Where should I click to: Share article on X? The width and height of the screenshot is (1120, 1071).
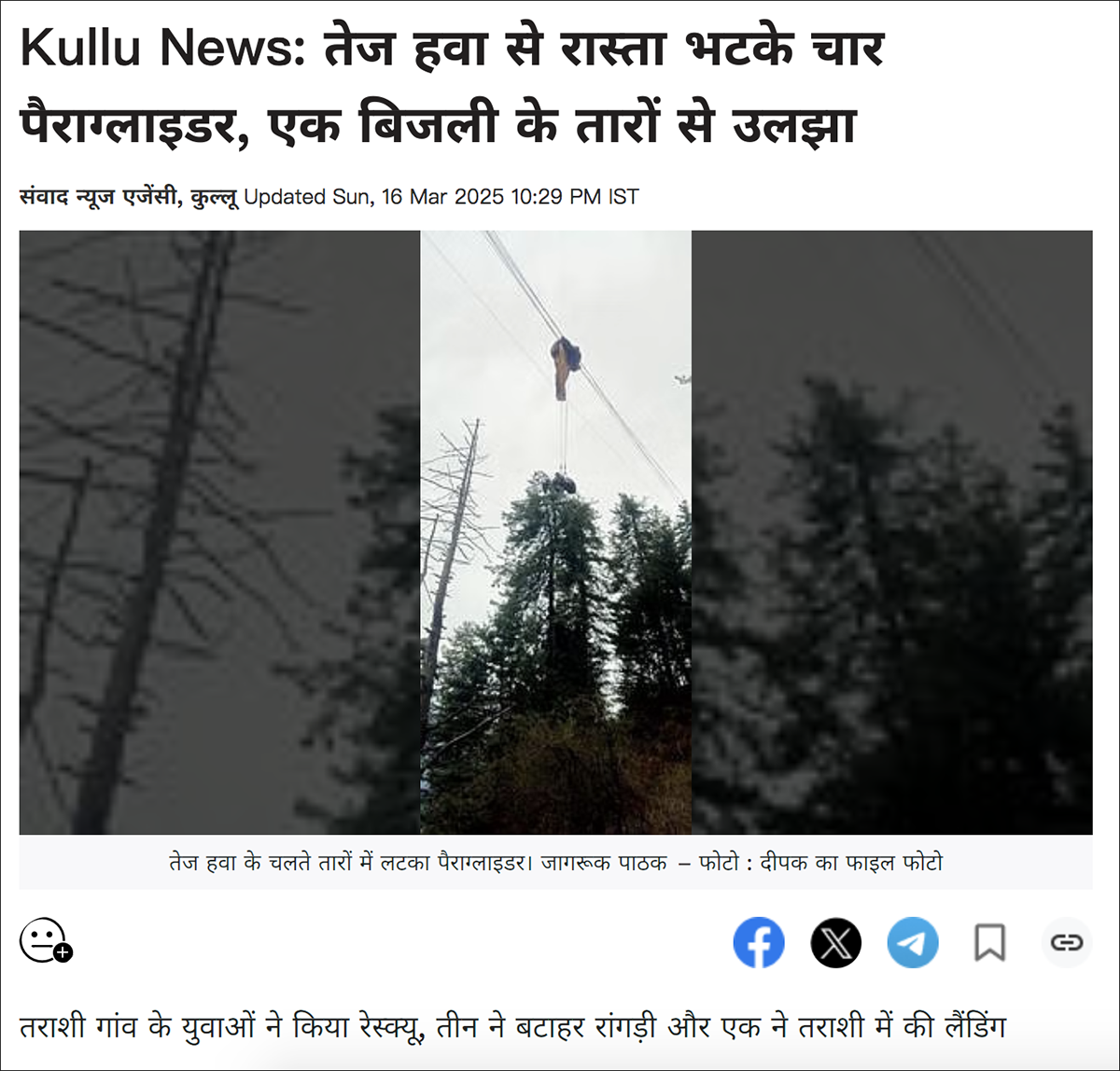(x=836, y=942)
